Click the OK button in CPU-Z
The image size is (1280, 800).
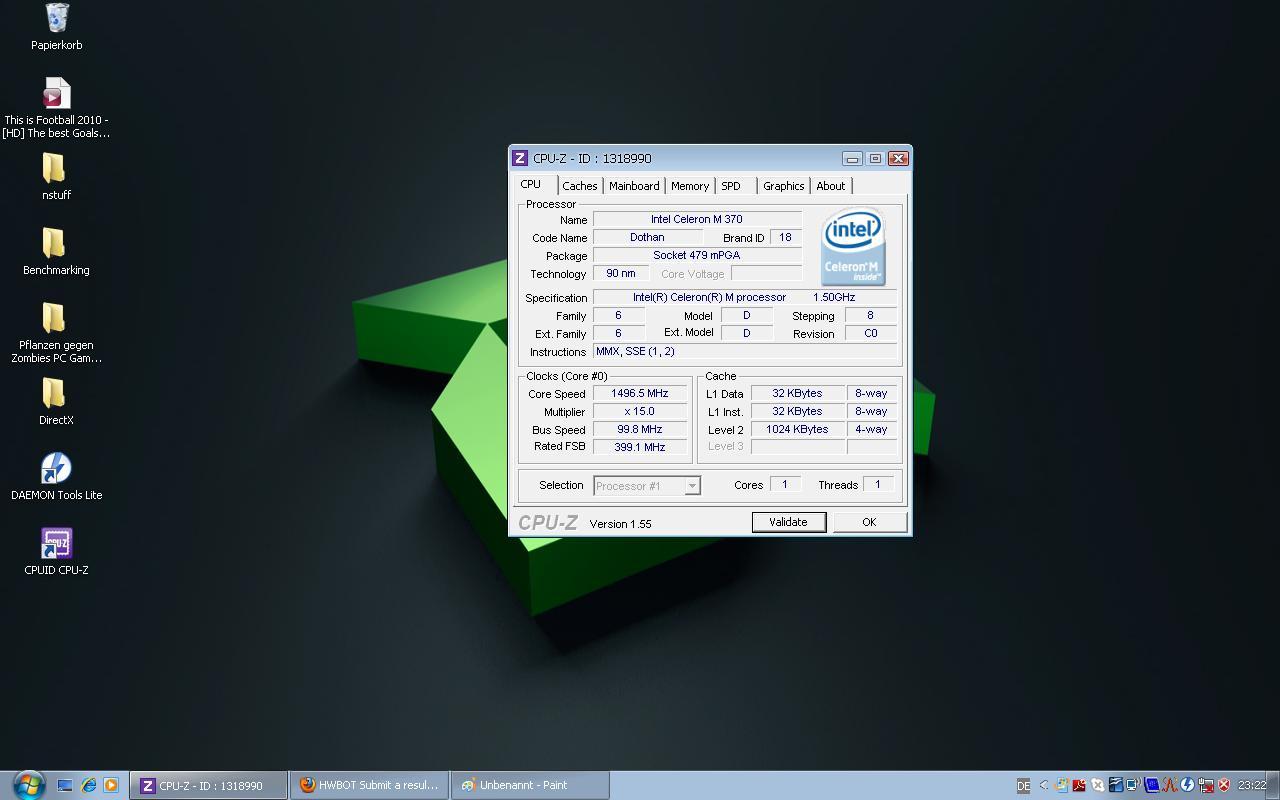(869, 522)
